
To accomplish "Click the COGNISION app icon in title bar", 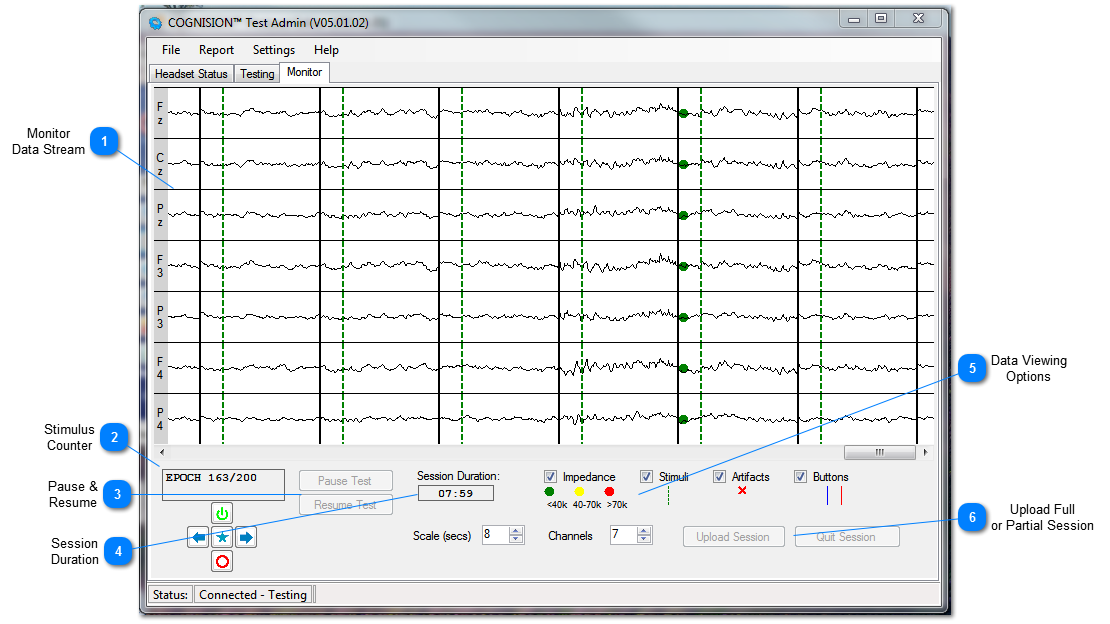I will [x=155, y=22].
